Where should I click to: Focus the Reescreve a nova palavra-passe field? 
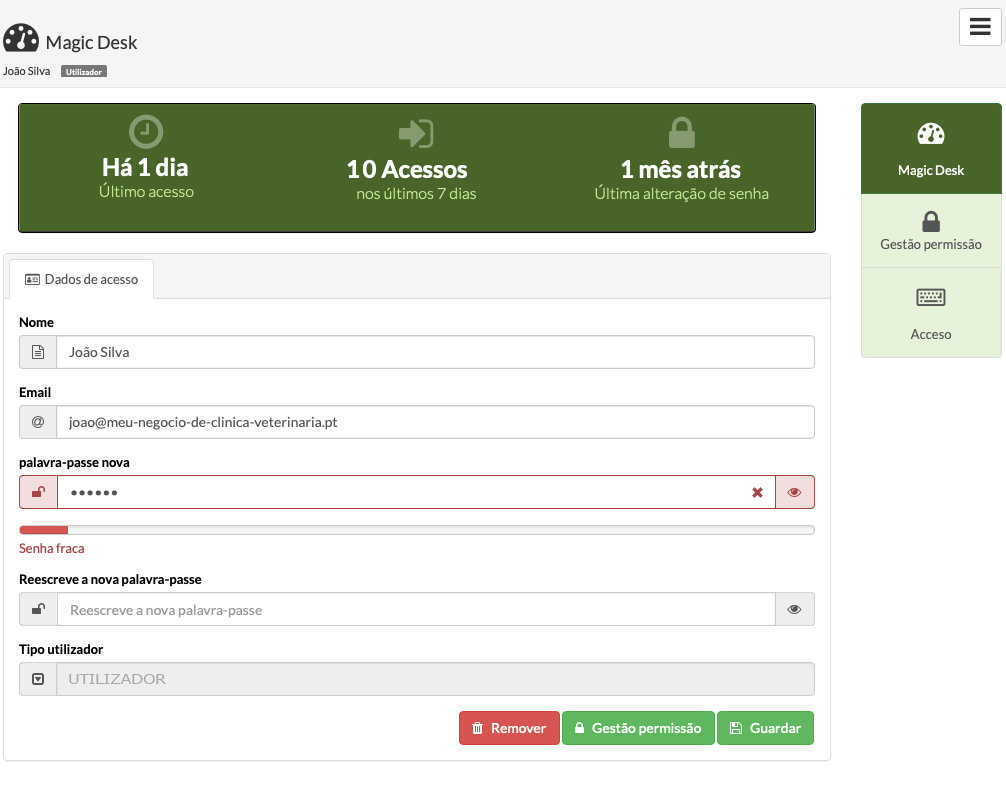click(416, 610)
